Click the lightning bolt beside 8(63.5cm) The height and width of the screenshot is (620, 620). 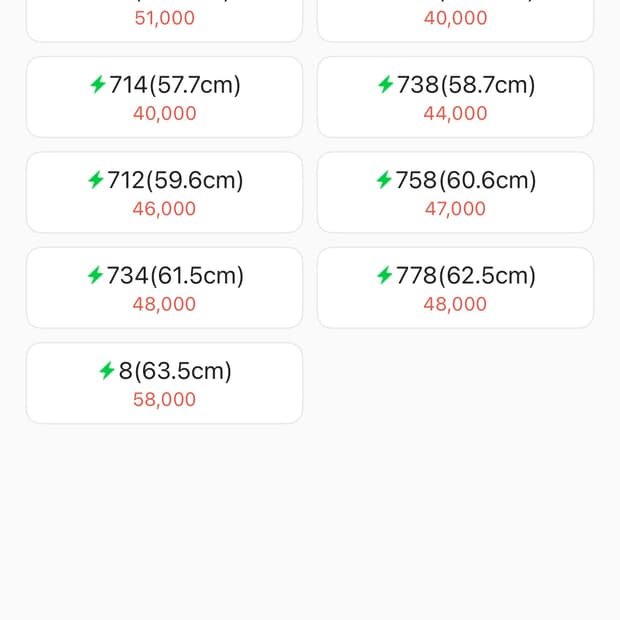click(107, 371)
